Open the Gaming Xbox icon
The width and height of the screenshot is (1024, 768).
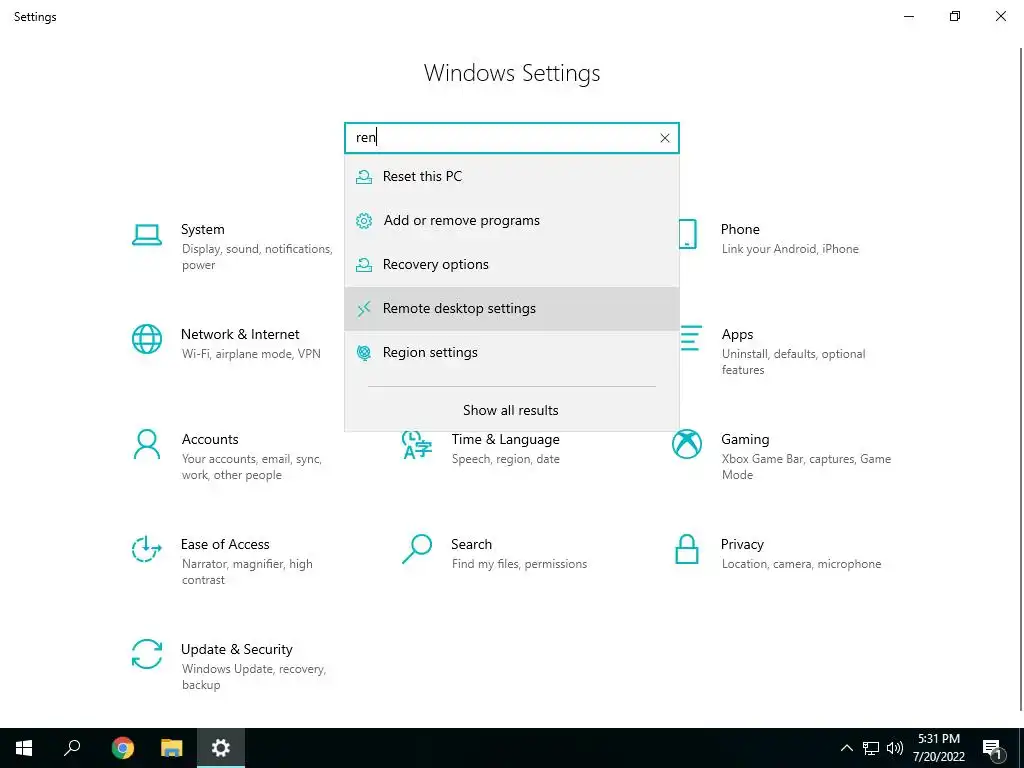pos(687,444)
